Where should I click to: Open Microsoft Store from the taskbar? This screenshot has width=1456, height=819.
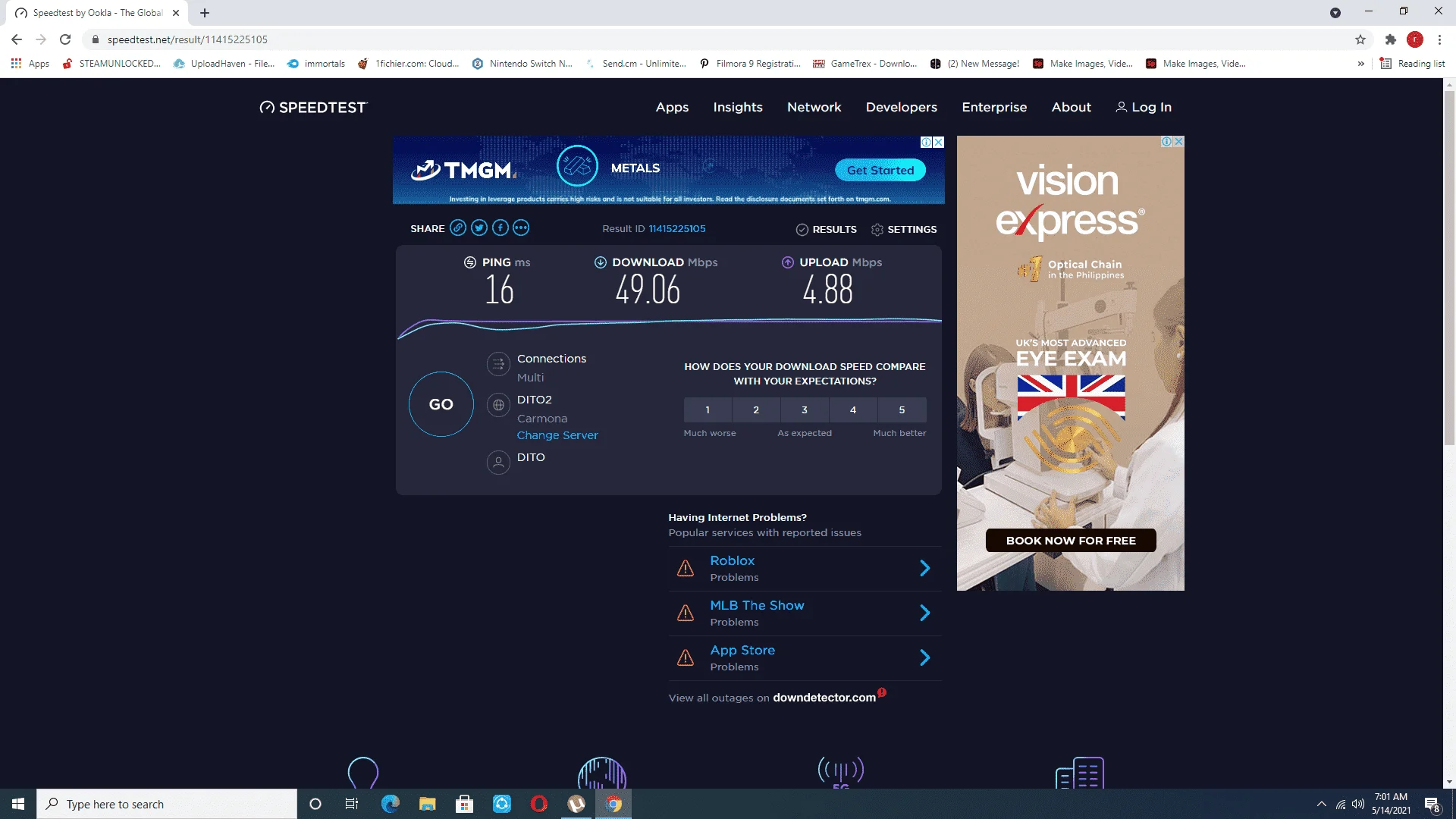[465, 804]
